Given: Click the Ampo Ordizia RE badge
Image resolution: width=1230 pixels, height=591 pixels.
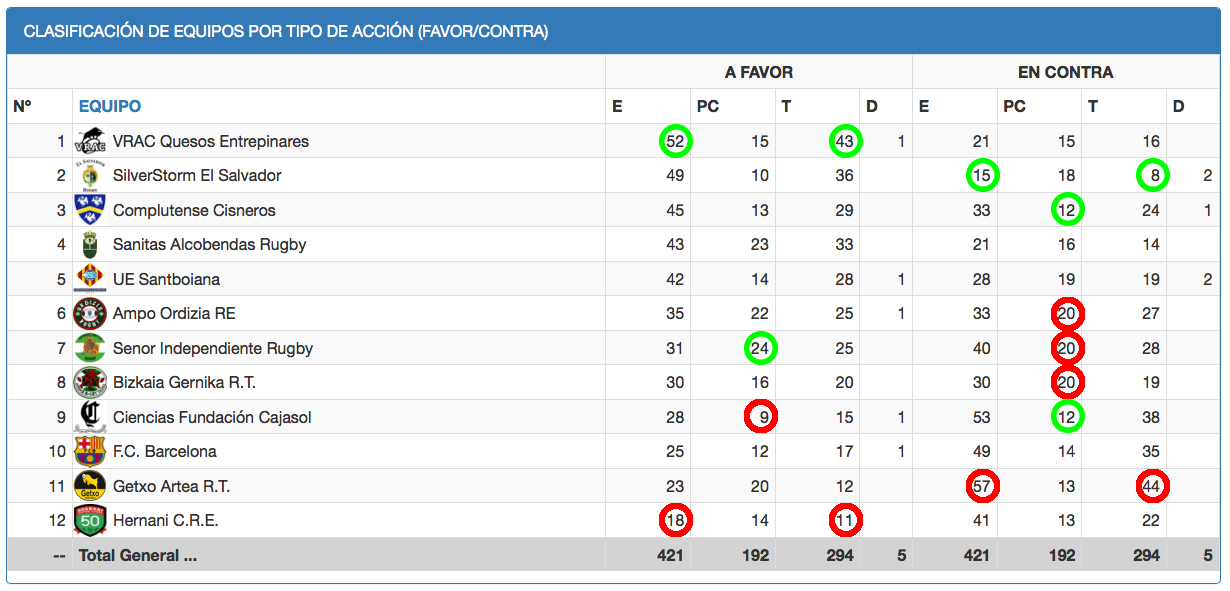Looking at the screenshot, I should pos(90,314).
